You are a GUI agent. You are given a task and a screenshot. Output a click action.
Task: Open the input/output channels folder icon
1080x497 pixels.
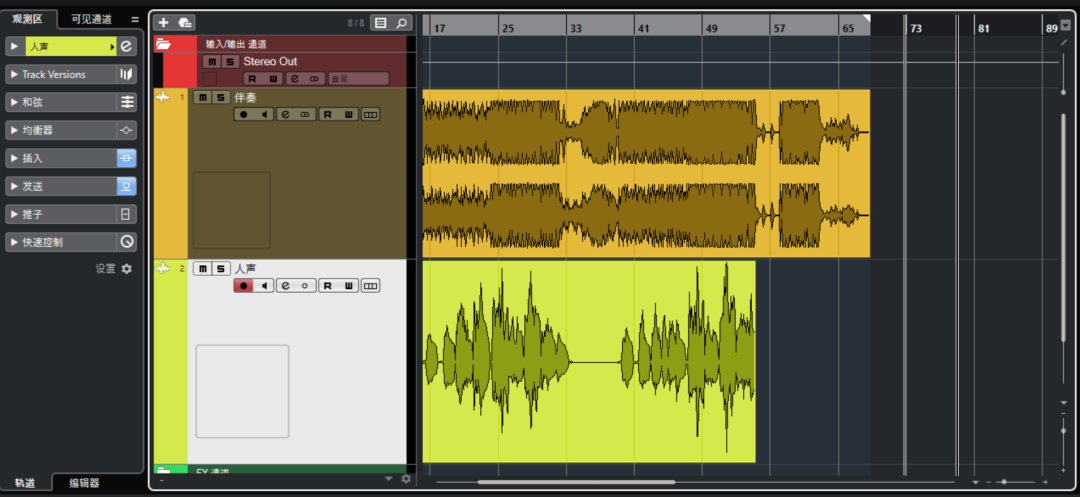pyautogui.click(x=163, y=44)
